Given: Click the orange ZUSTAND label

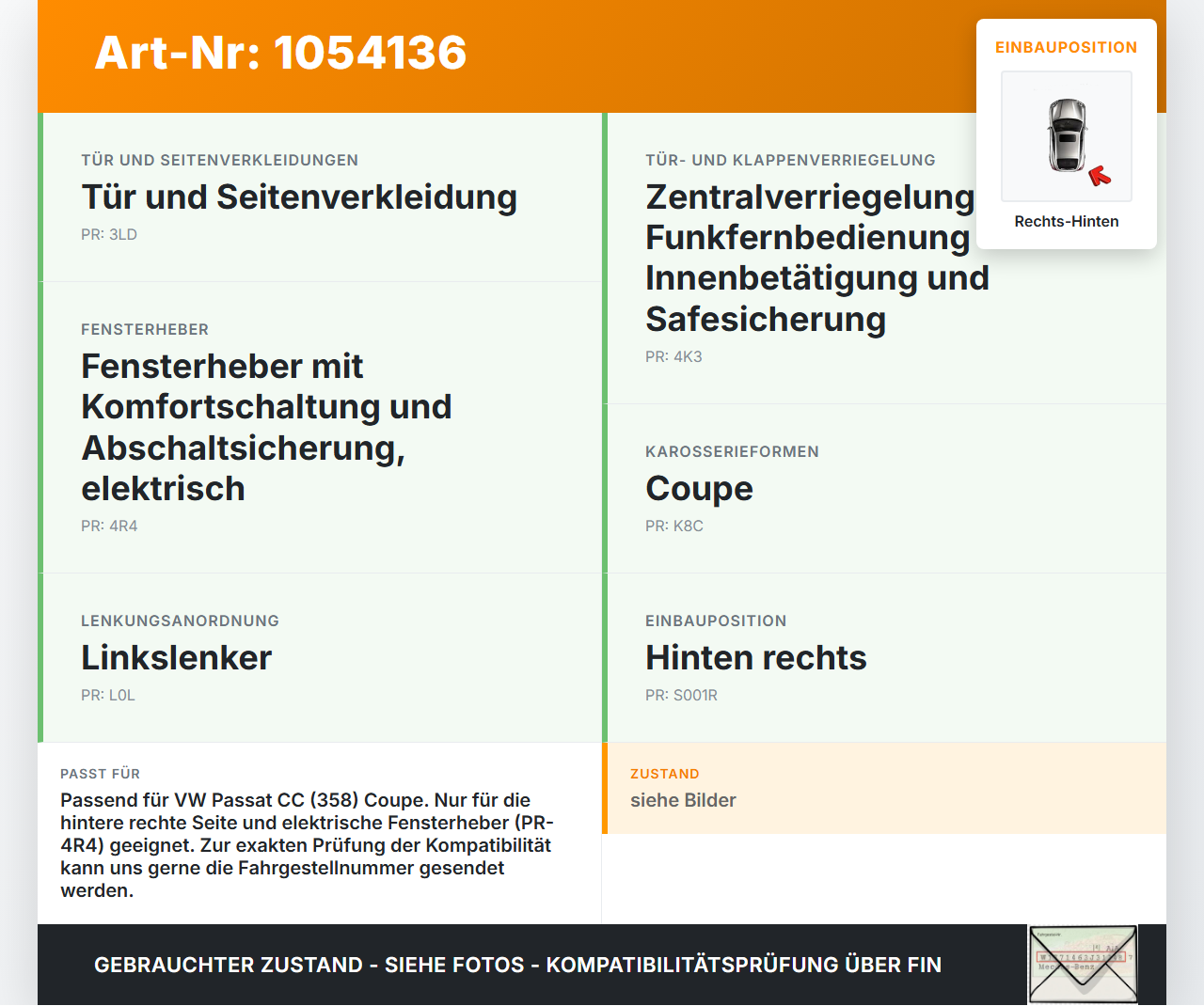Looking at the screenshot, I should click(664, 774).
